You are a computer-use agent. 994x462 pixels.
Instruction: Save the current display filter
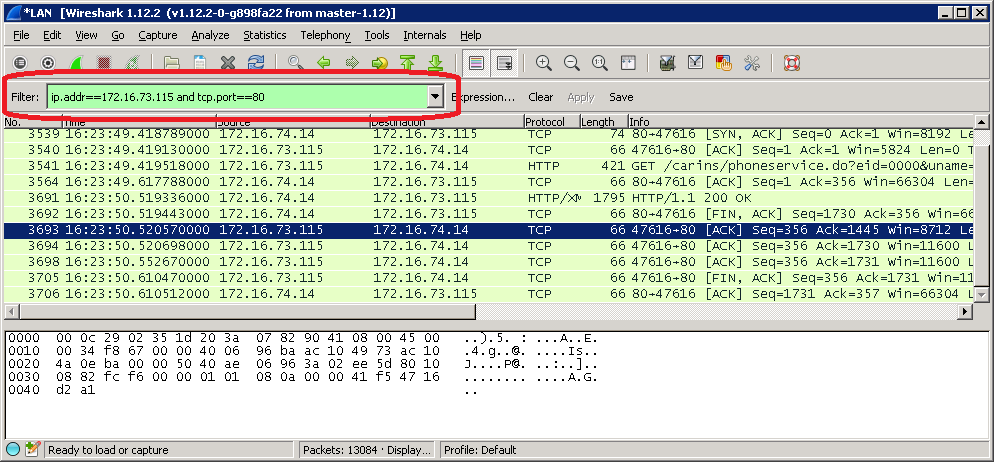pos(621,97)
